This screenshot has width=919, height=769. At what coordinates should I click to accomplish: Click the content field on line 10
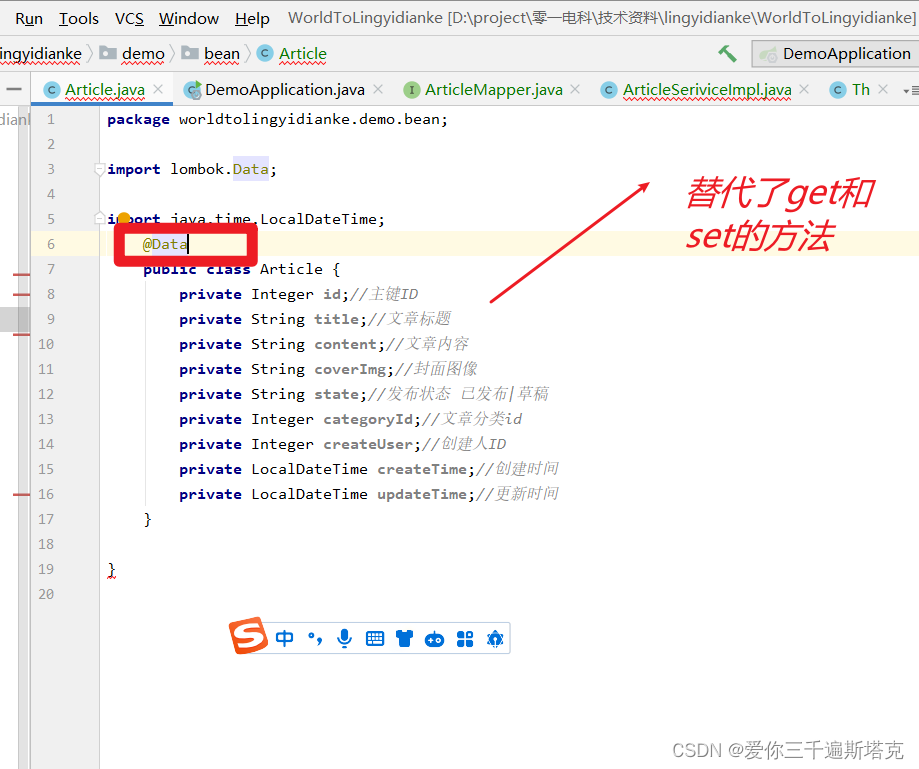(x=346, y=344)
